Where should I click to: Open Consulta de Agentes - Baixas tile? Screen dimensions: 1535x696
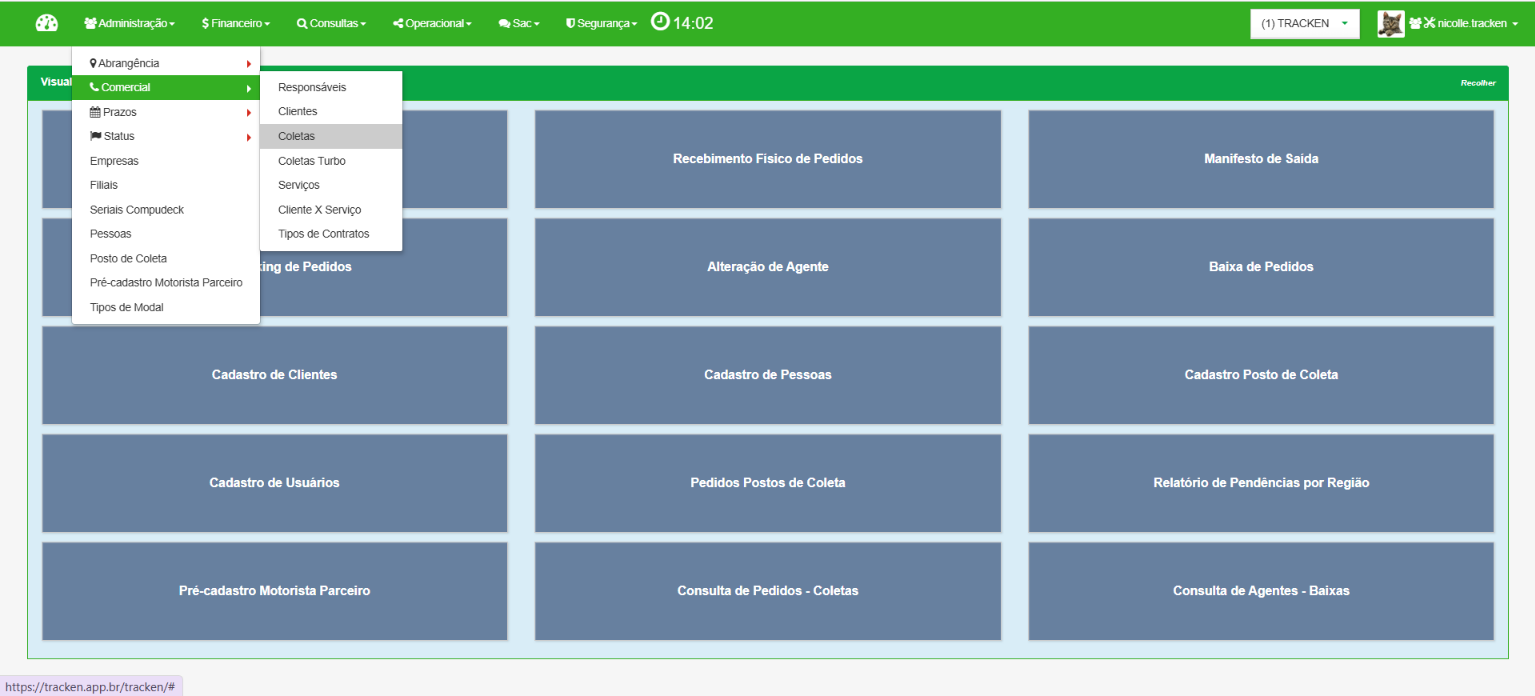pos(1261,591)
